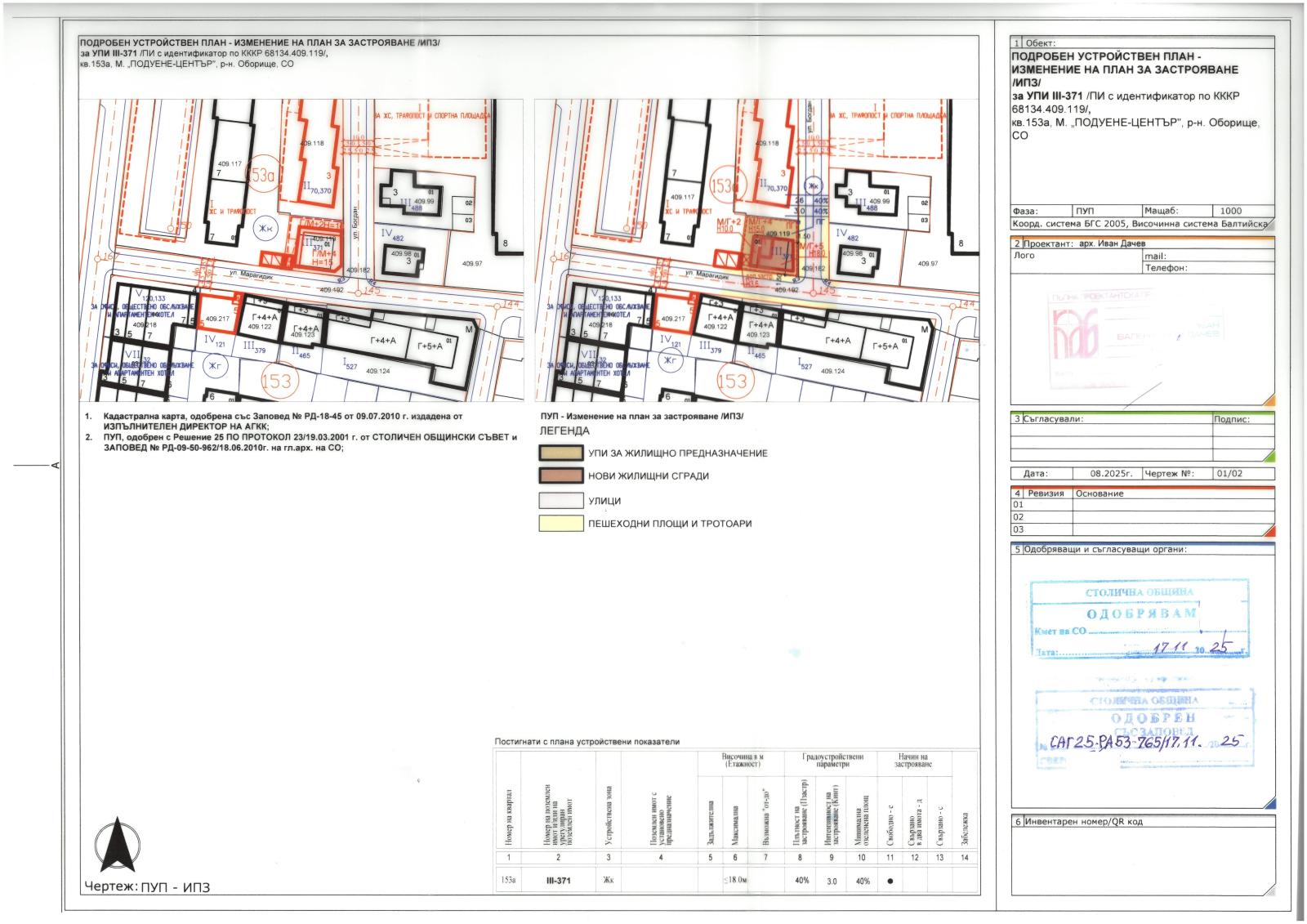Select the circled 153 block marker in left map

tap(276, 381)
